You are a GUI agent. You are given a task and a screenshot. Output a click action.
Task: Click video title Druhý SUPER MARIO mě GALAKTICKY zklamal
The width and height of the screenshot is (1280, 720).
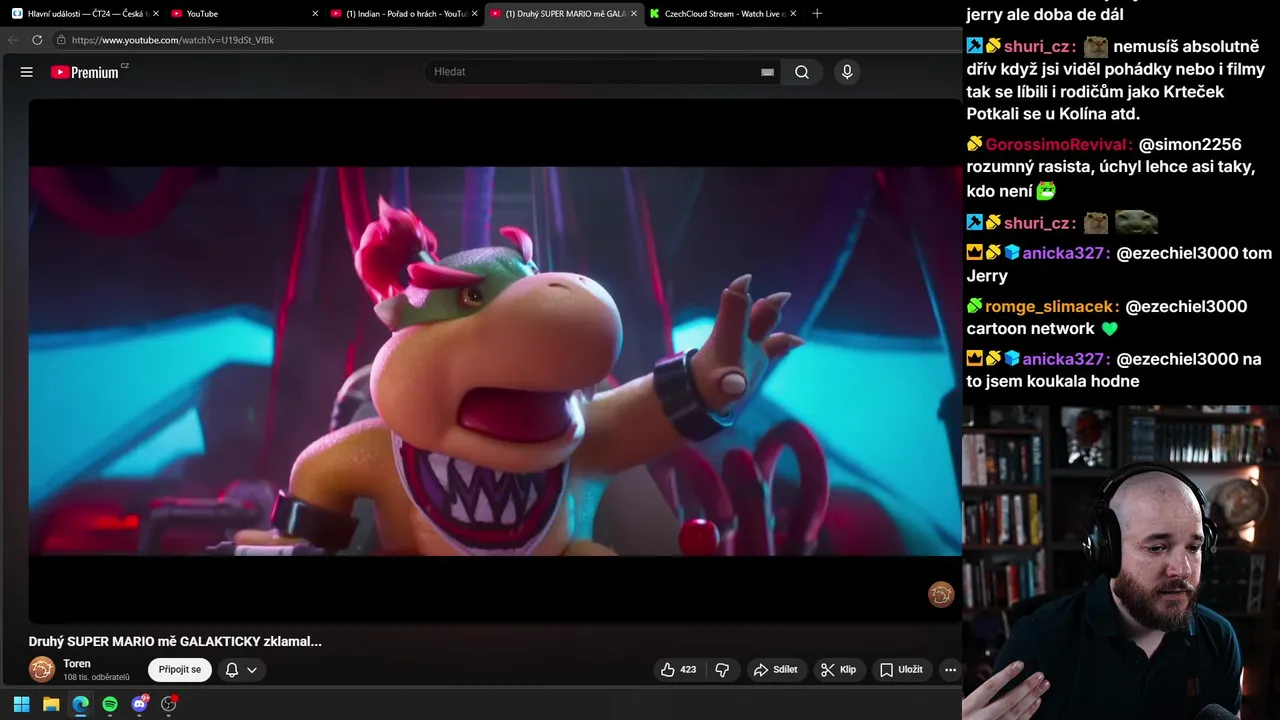click(175, 641)
